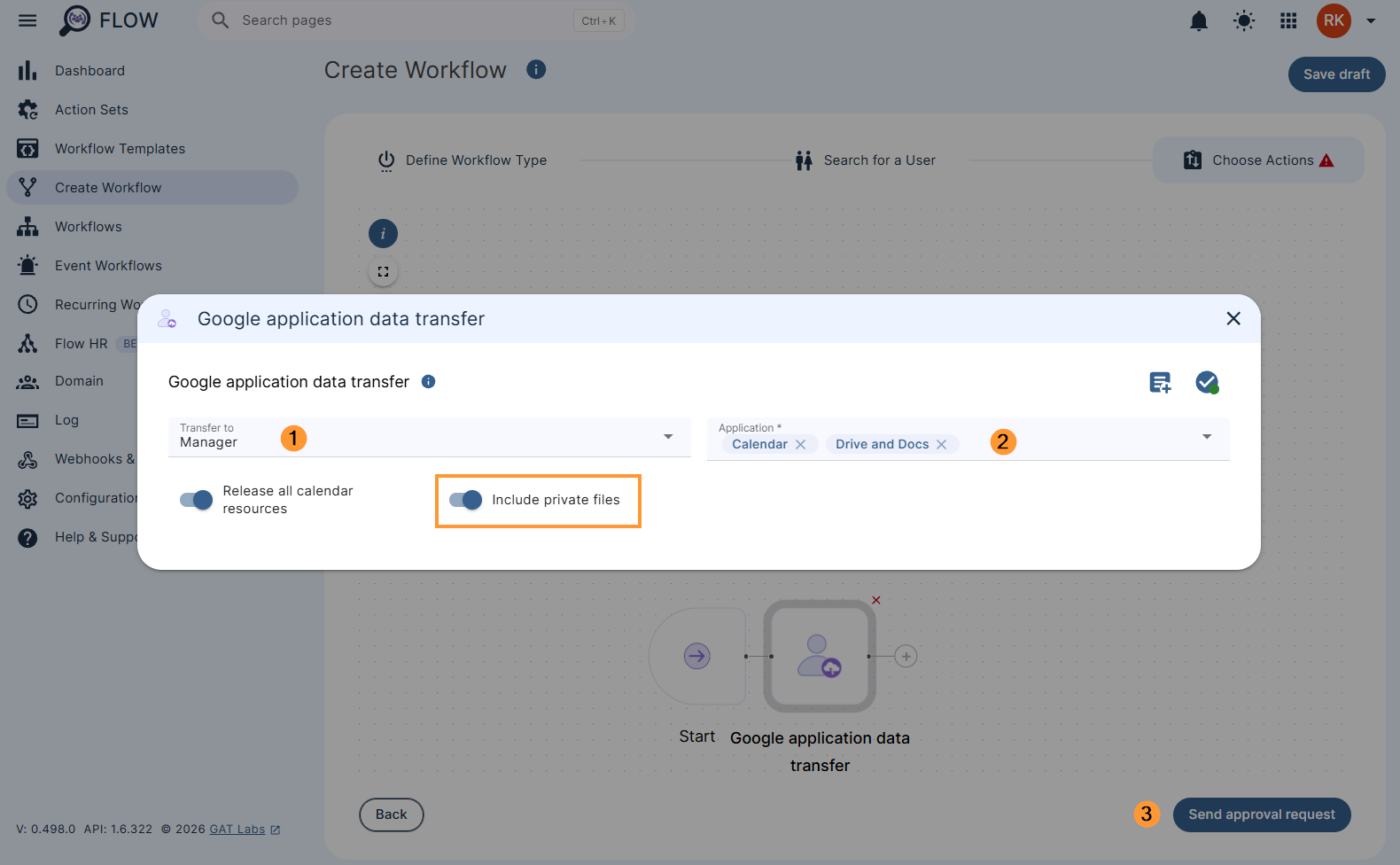Open the hamburger navigation menu
The image size is (1400, 865).
(27, 20)
